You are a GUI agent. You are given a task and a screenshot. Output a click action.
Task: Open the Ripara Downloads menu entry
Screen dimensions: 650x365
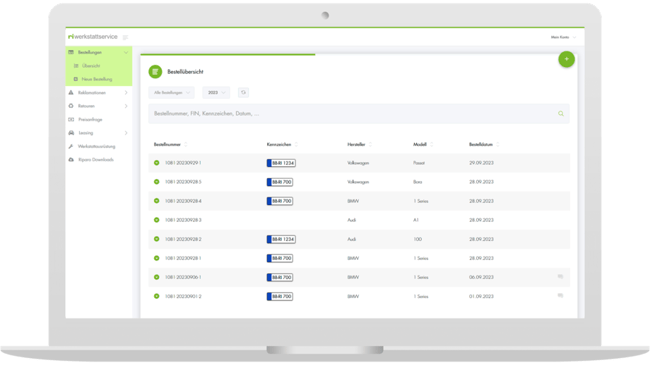96,160
